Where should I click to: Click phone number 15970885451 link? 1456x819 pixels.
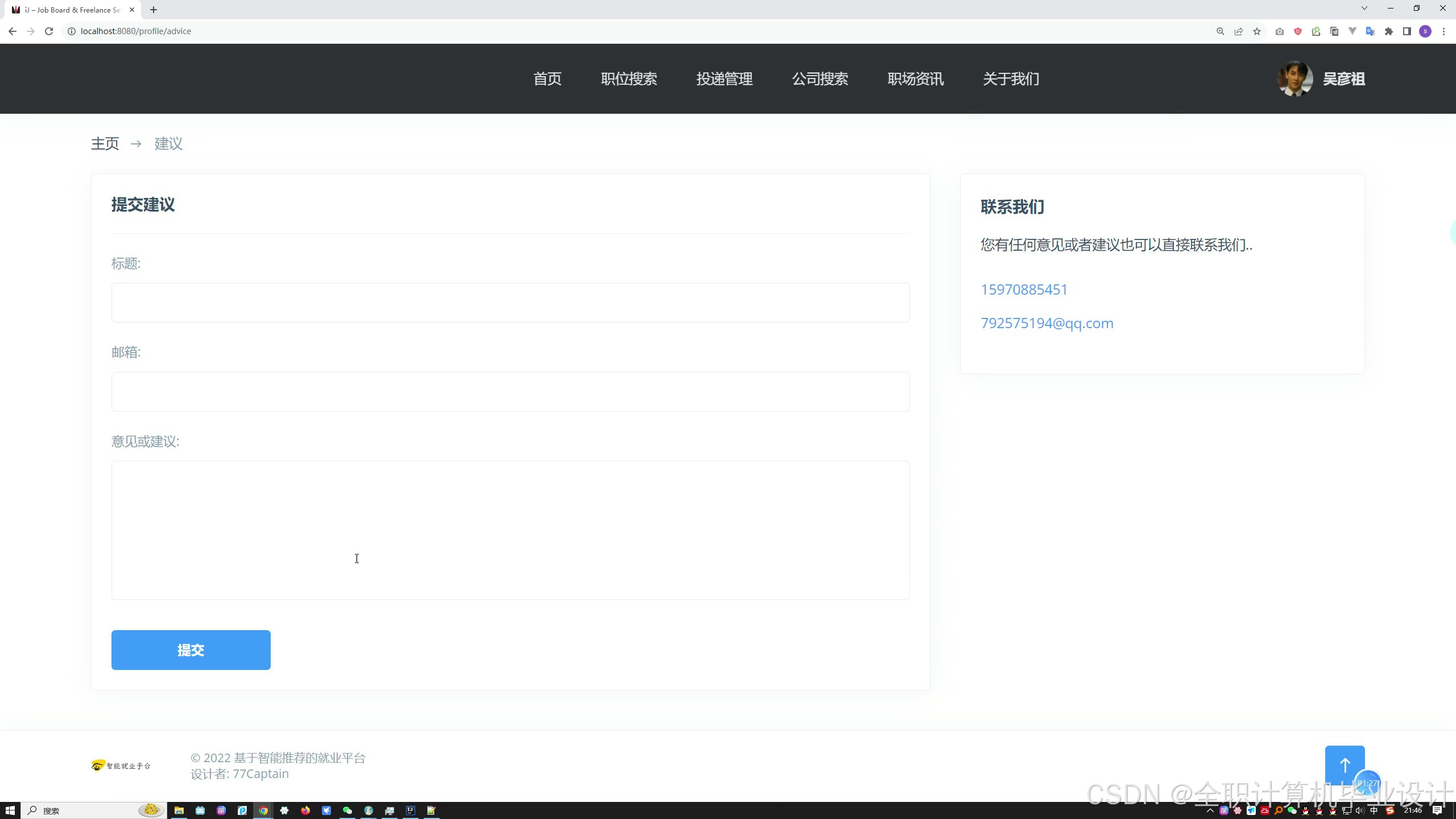(1024, 289)
